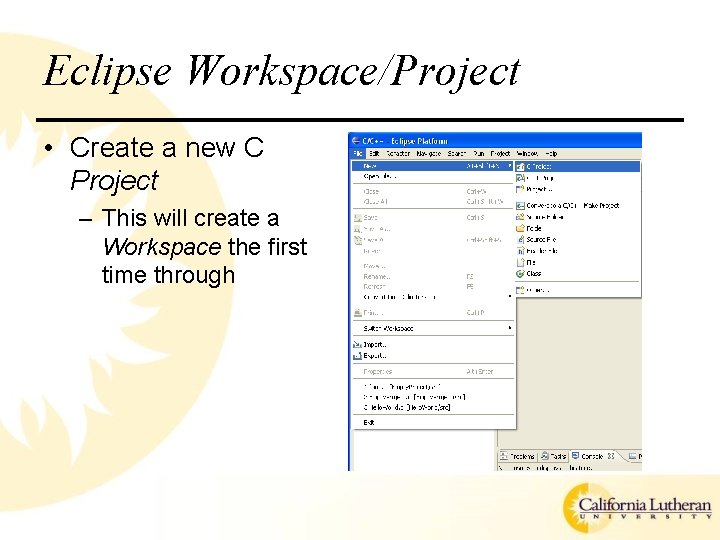
Task: Choose Exit from the File menu
Action: 433,422
